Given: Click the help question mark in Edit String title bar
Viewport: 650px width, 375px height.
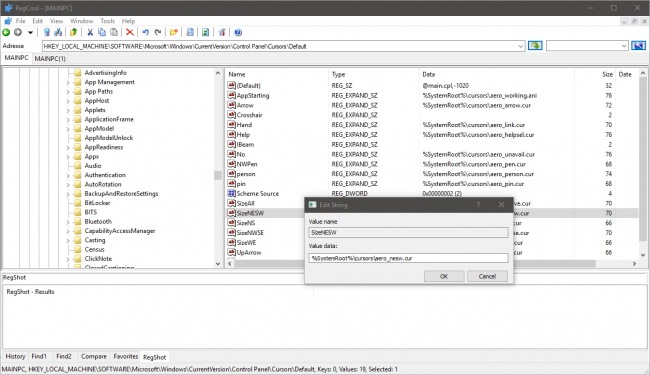Looking at the screenshot, I should (478, 205).
